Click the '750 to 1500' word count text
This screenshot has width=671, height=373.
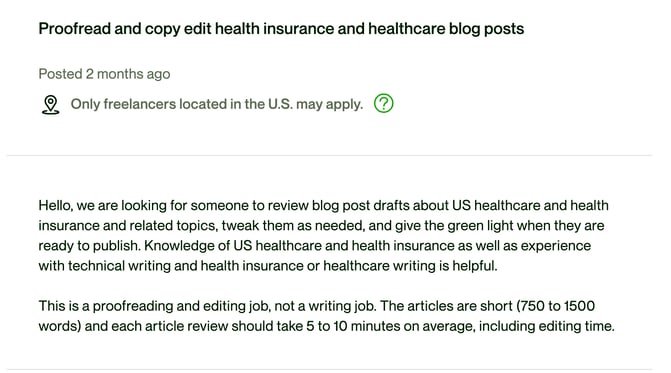[558, 306]
